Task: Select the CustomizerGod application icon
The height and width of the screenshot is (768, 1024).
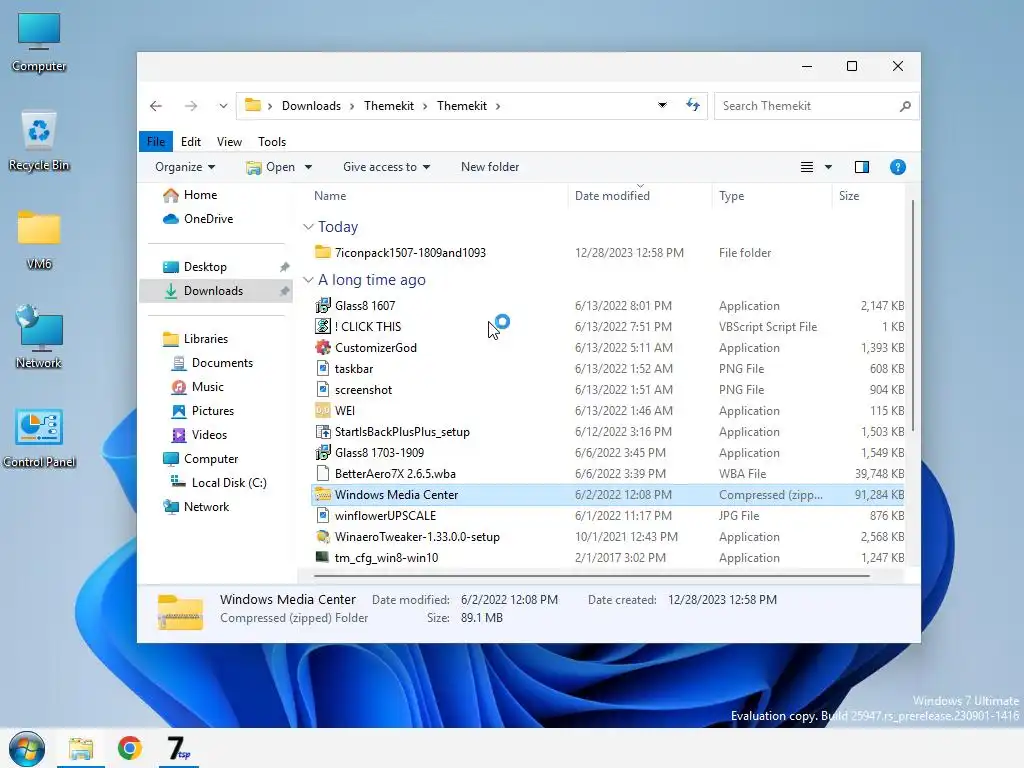Action: coord(323,347)
